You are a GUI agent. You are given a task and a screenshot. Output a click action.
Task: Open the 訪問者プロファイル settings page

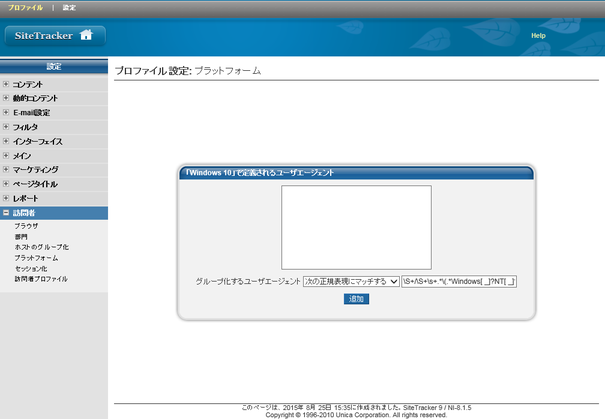tap(41, 279)
